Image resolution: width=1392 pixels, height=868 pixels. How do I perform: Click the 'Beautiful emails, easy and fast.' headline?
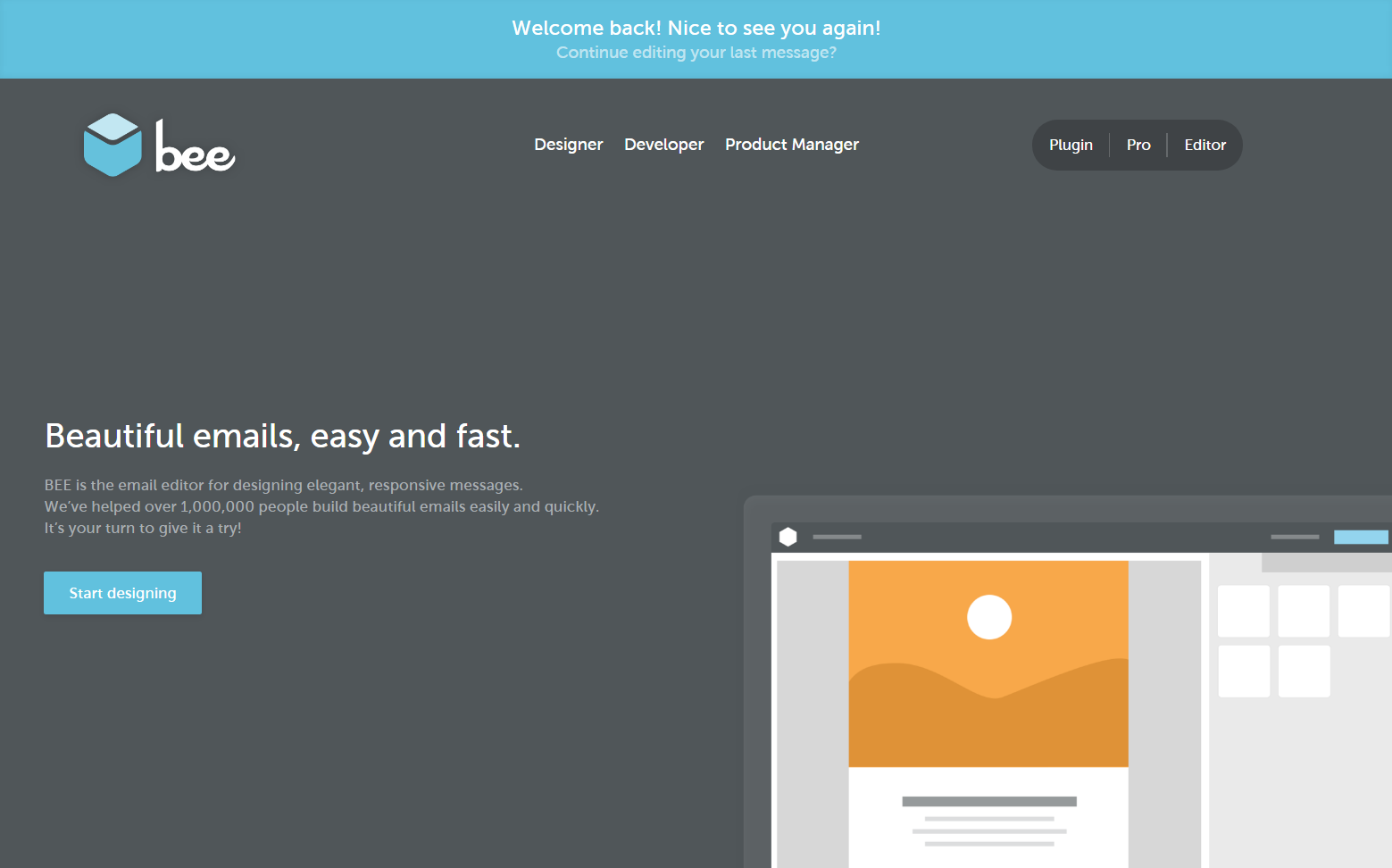[282, 437]
